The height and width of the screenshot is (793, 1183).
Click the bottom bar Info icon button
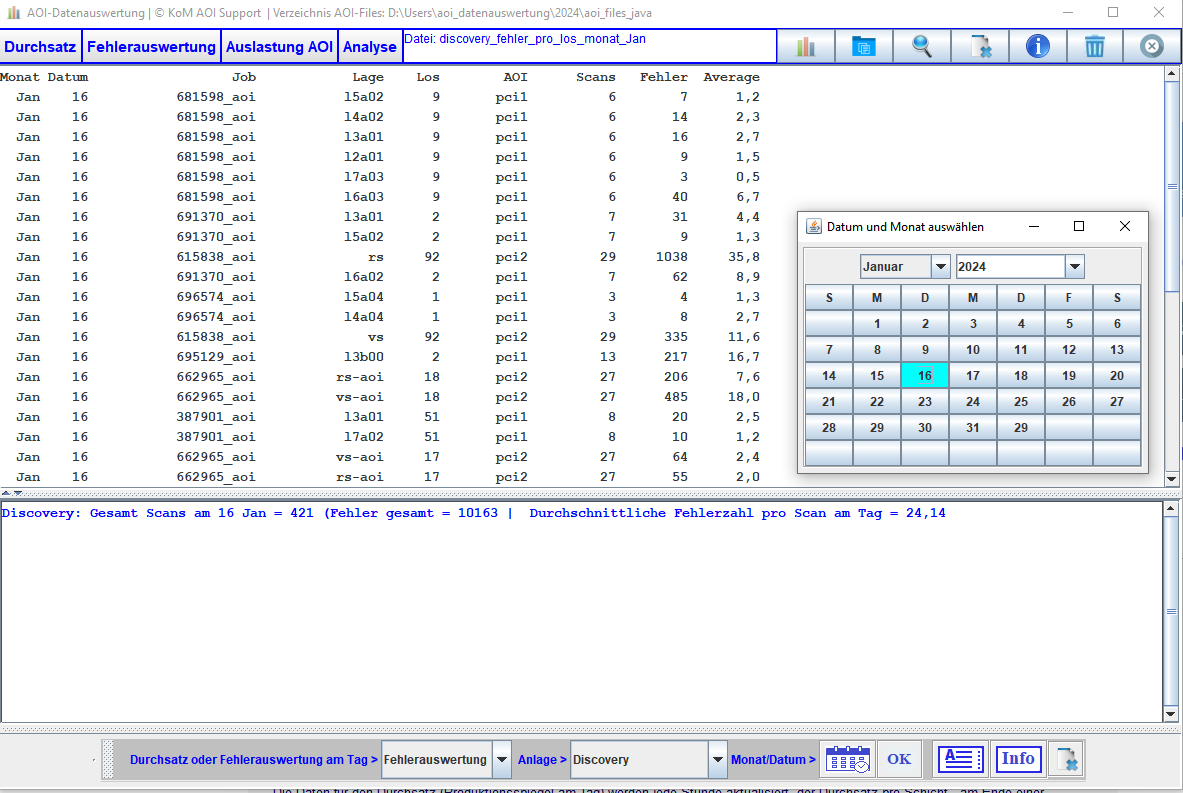coord(1018,759)
